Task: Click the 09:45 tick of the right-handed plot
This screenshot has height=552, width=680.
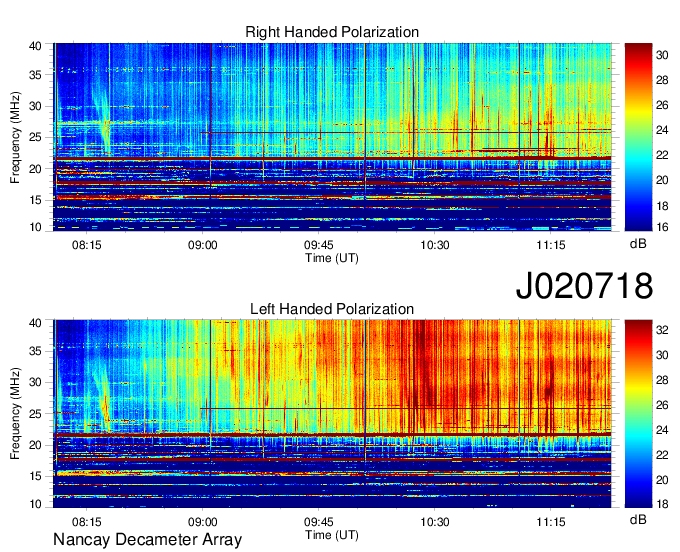Action: (x=319, y=245)
